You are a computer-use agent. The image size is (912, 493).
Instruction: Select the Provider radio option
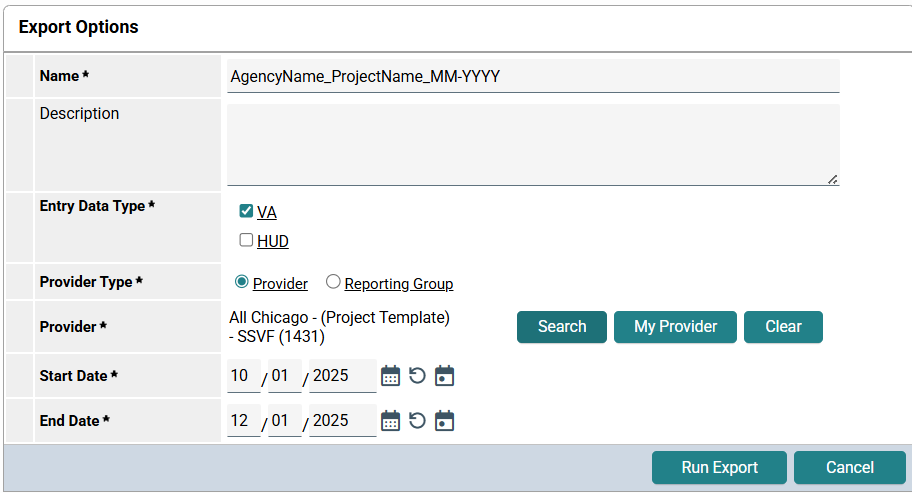coord(241,283)
